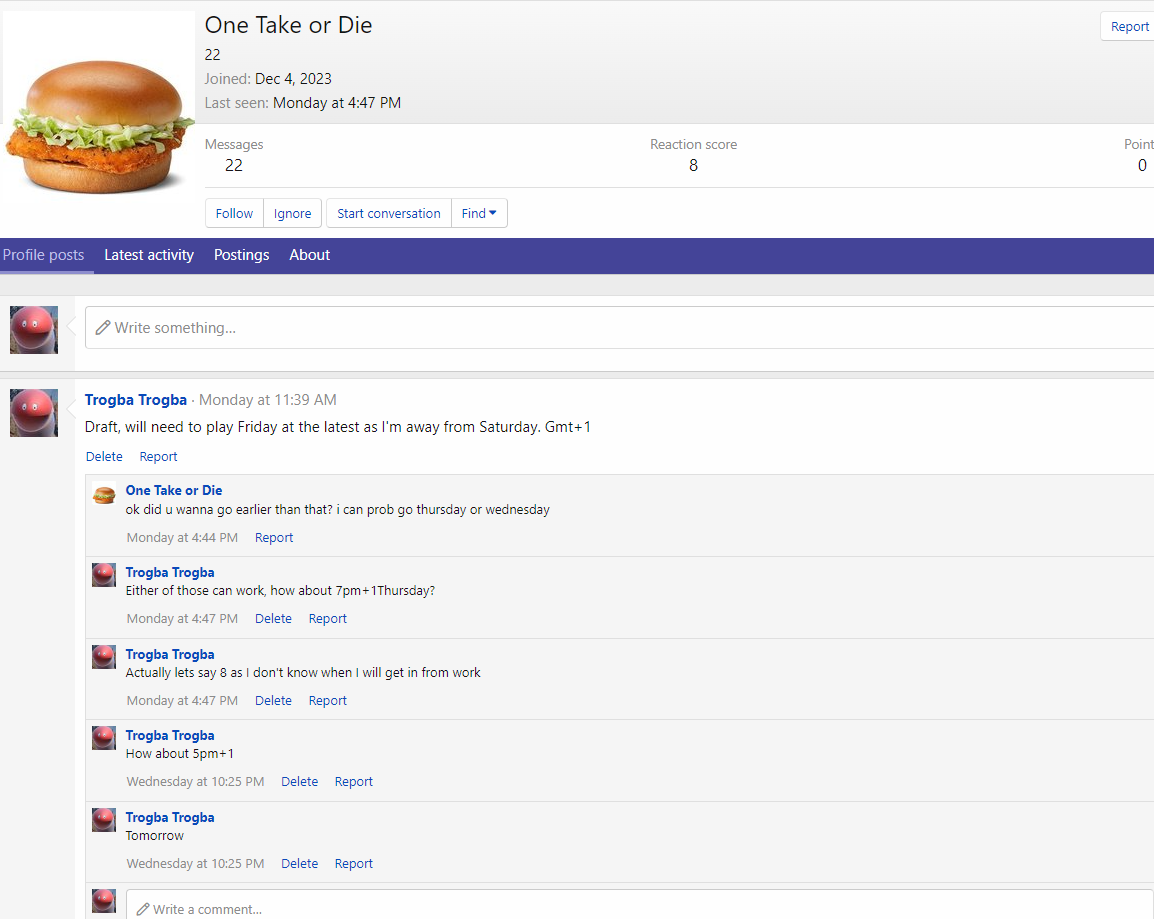Report the comment posted Monday 4:44 PM
Screen dimensions: 1154x919
(274, 538)
